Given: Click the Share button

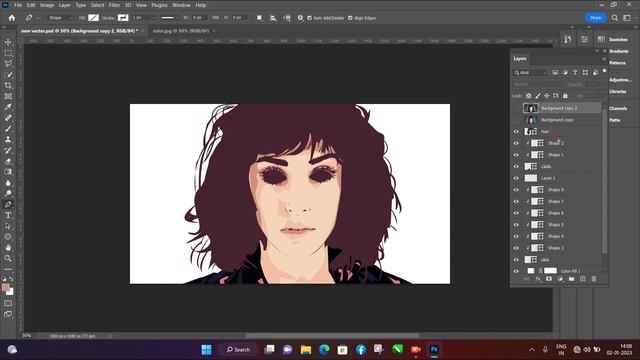Looking at the screenshot, I should [x=596, y=18].
